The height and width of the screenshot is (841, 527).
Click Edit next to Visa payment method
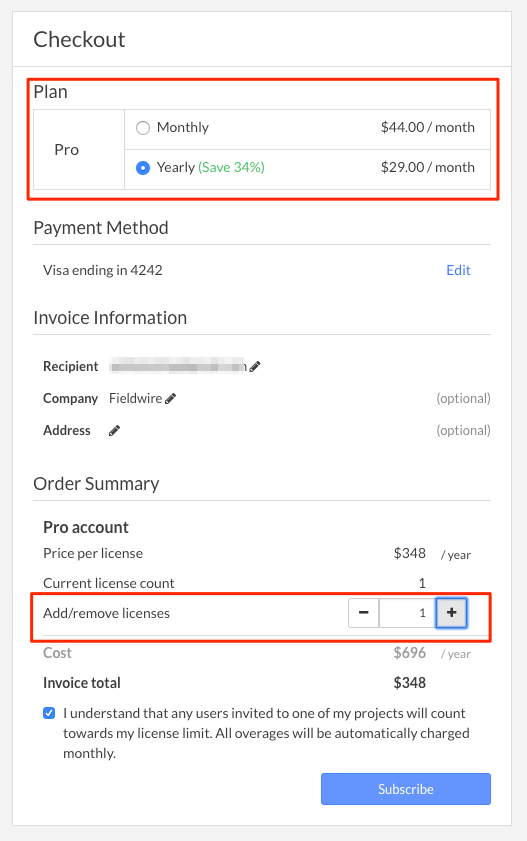point(458,270)
